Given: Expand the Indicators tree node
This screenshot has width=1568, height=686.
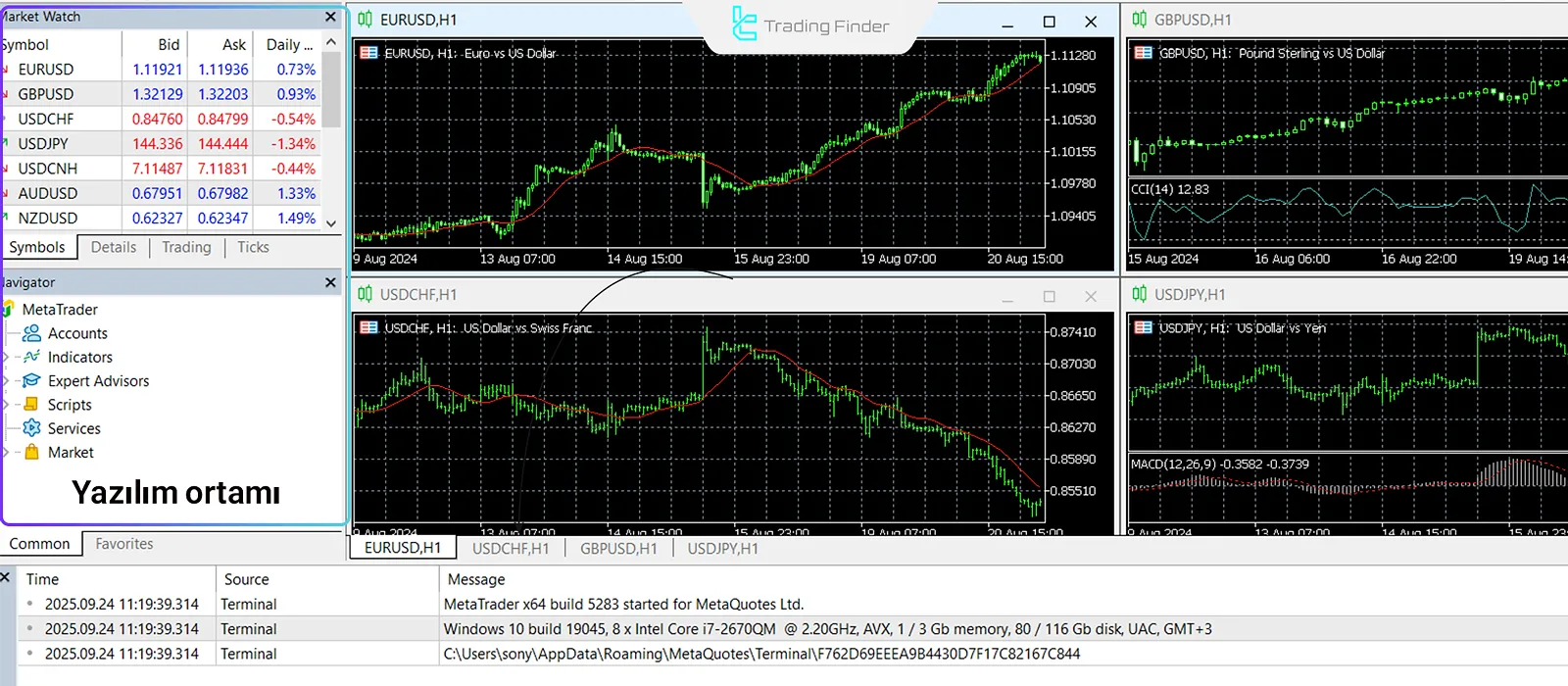Looking at the screenshot, I should (6, 357).
